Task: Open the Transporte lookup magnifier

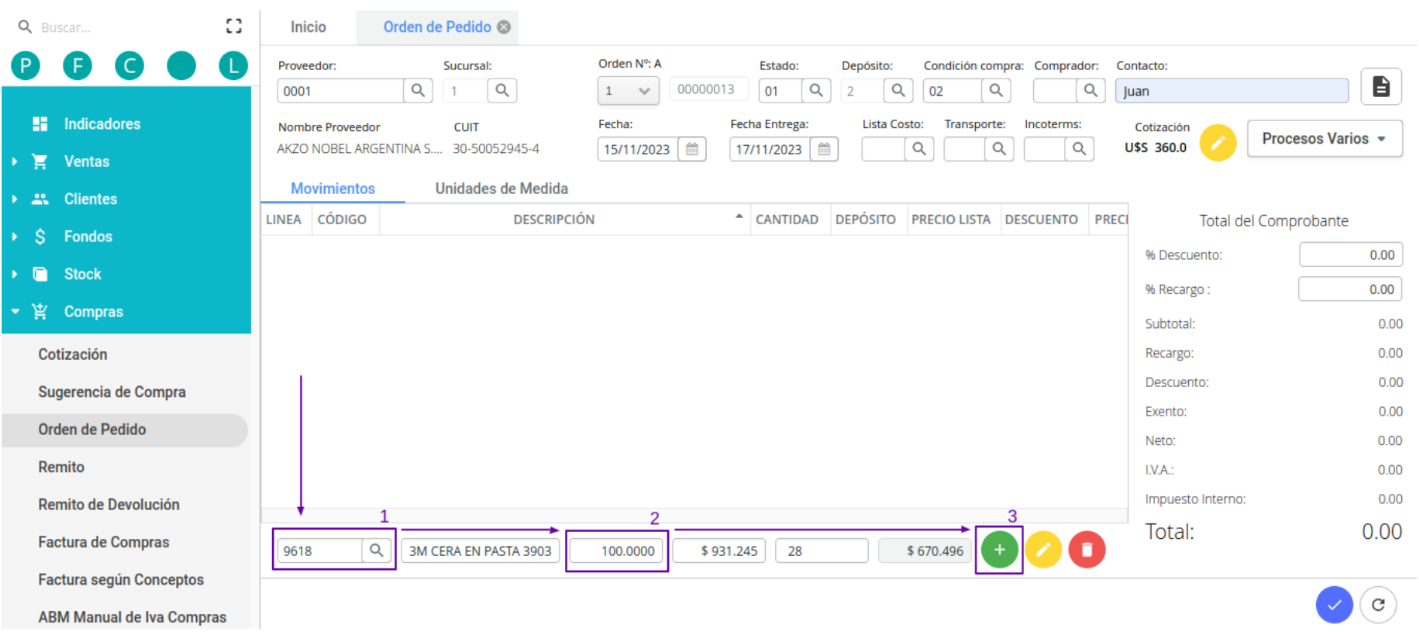Action: (x=998, y=149)
